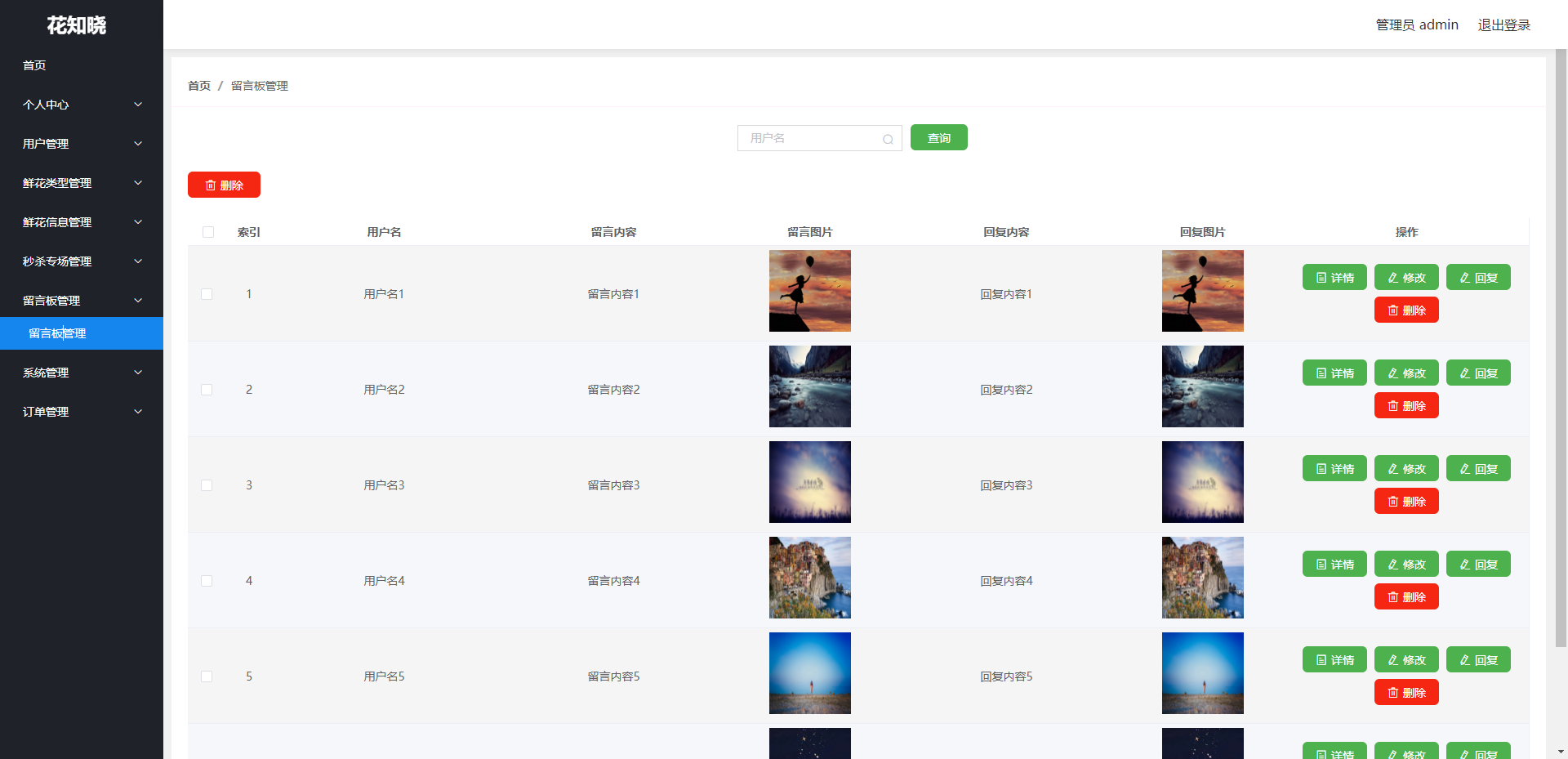Screen dimensions: 1568x759
Task: Click the 留言内容1 cell text
Action: (613, 294)
